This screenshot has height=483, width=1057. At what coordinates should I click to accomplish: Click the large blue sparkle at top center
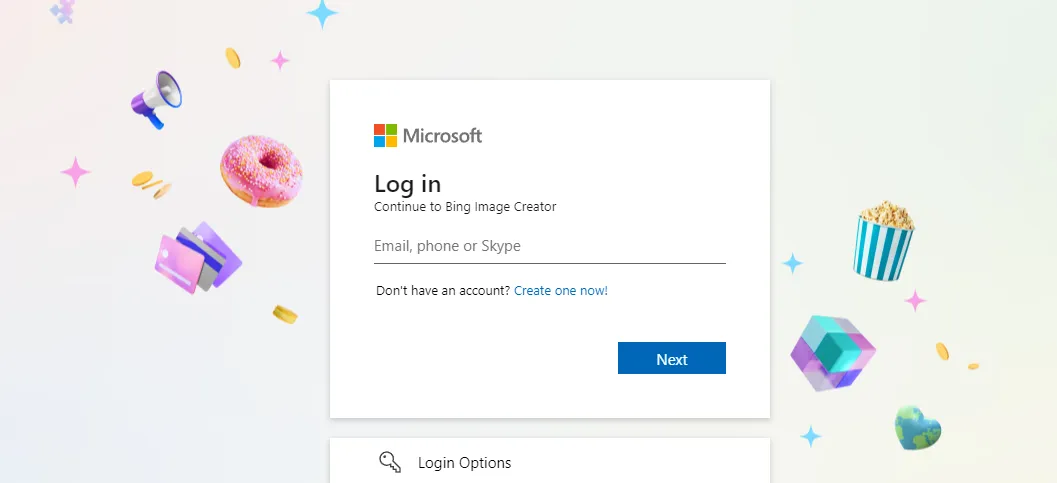pos(322,13)
